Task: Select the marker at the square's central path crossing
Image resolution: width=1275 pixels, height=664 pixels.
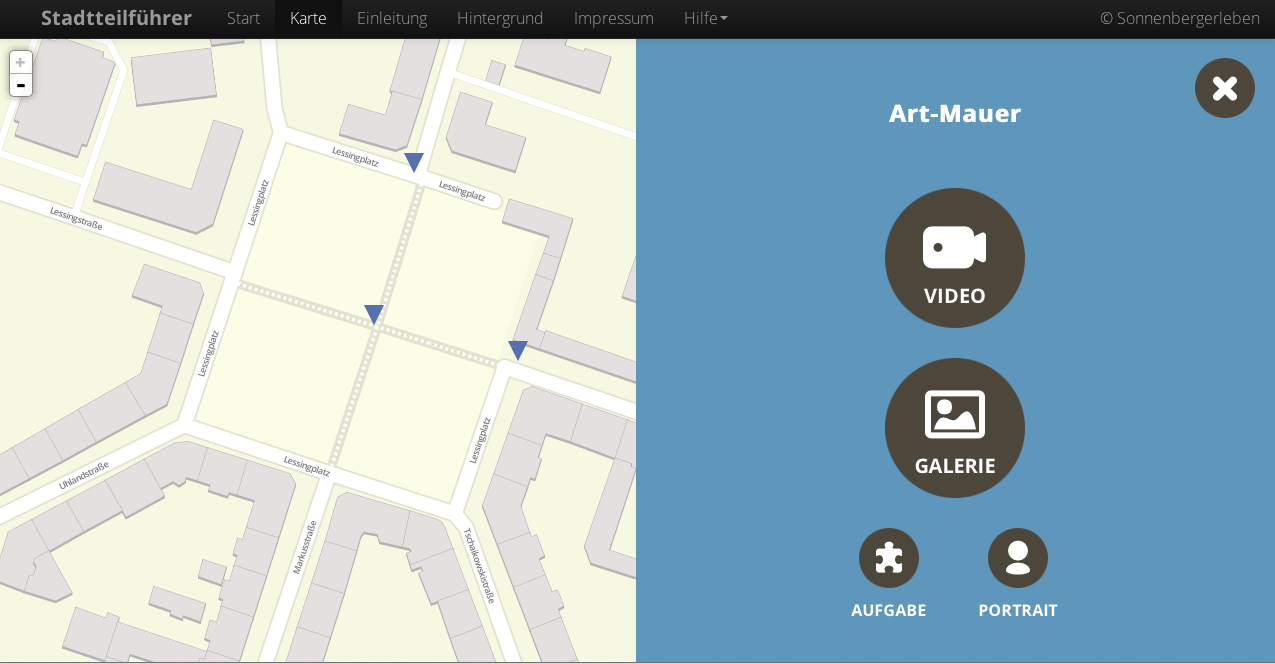Action: click(374, 314)
